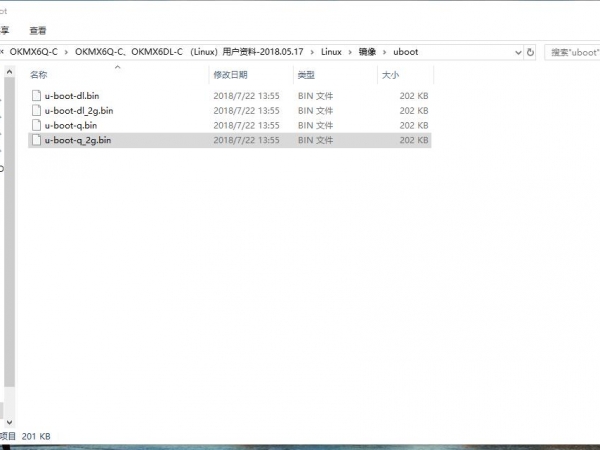This screenshot has width=600, height=450.
Task: Click the highlighted u-boot-q_2g.bin file icon
Action: pyautogui.click(x=37, y=141)
